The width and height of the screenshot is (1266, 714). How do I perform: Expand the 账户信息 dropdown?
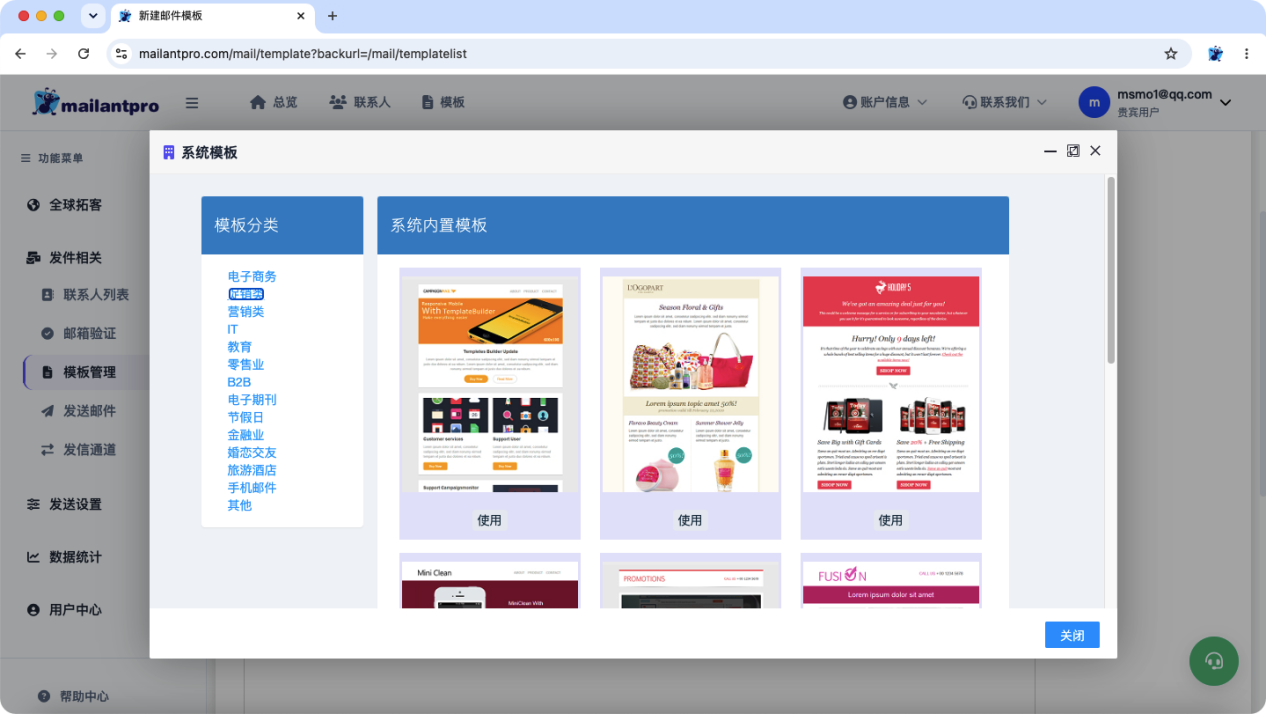pos(885,102)
